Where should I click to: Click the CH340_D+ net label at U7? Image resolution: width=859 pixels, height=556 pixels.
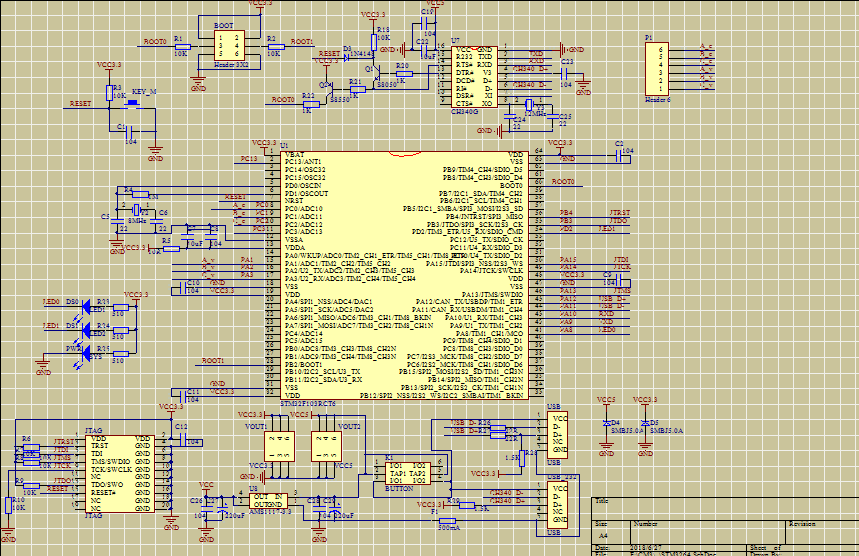coord(531,69)
